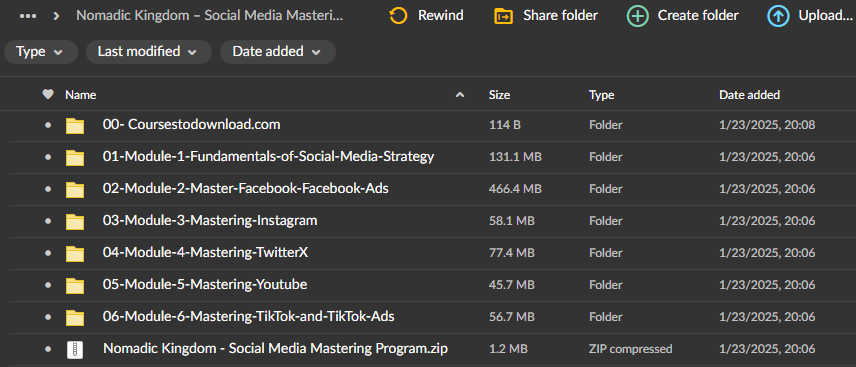
Task: Click the Share folder icon
Action: [503, 16]
